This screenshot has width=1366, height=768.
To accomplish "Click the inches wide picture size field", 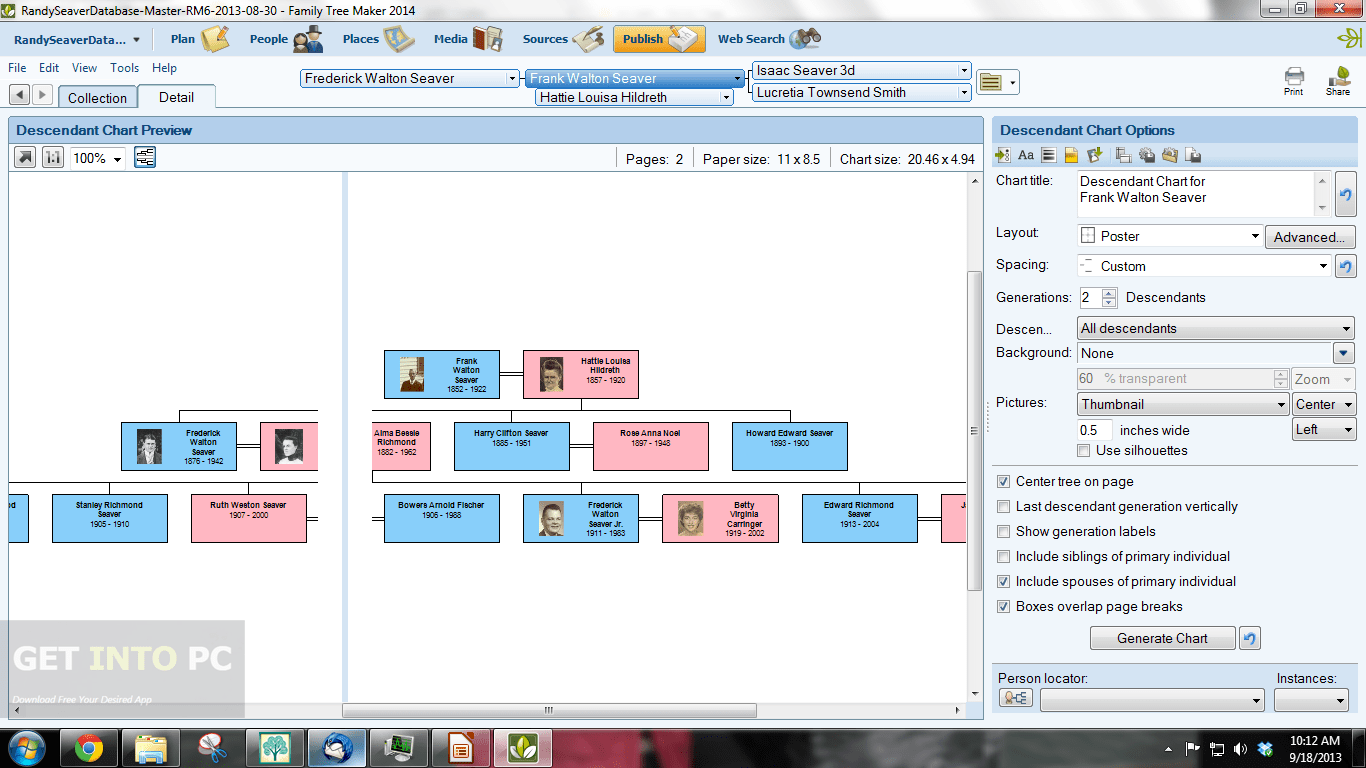I will (1095, 430).
